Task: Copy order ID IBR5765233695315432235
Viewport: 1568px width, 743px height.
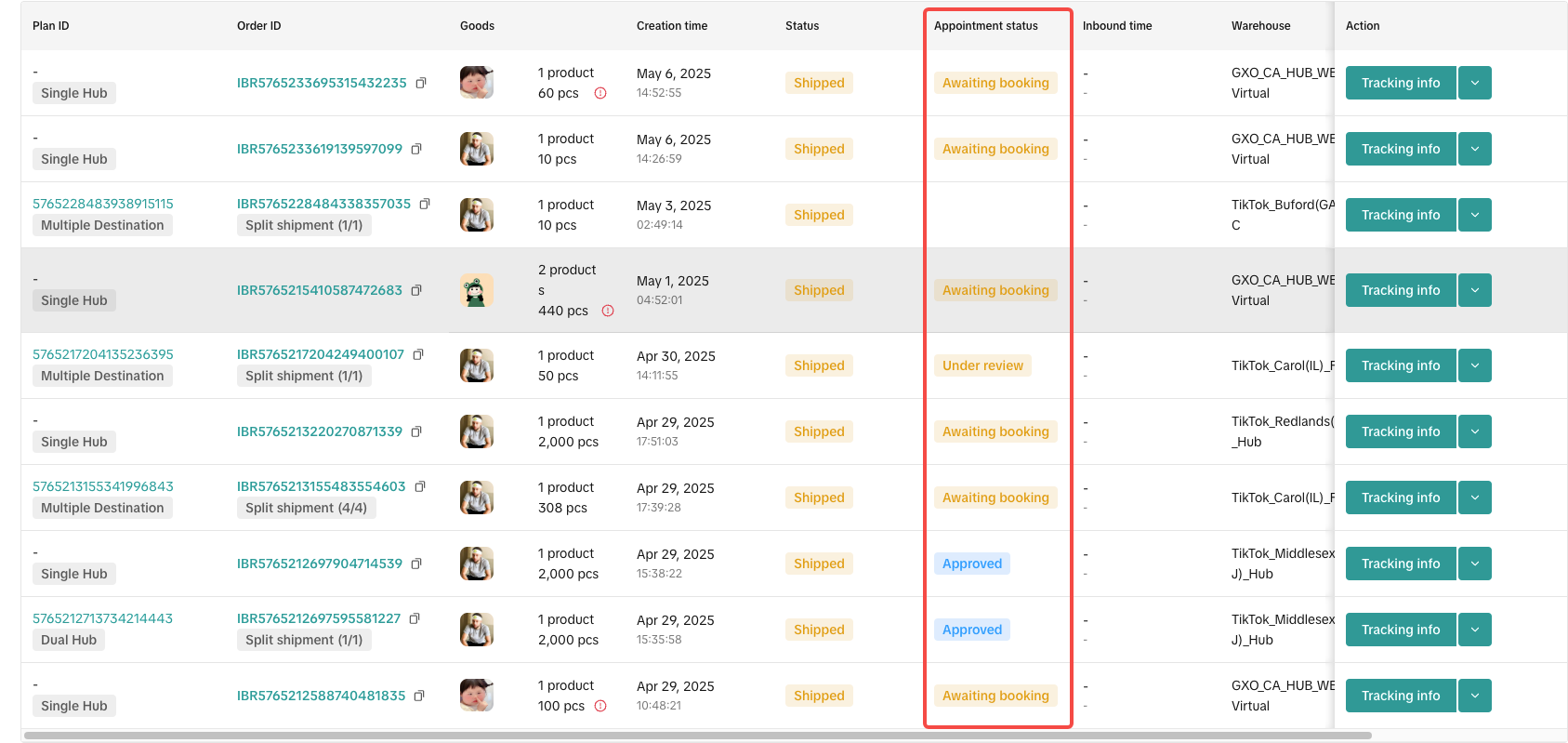Action: 421,83
